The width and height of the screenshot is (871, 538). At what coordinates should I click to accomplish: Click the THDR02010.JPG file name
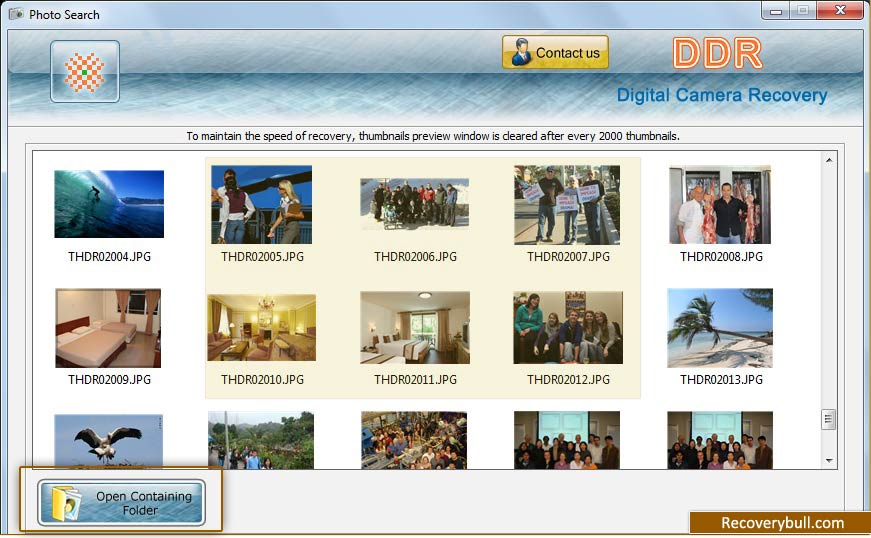(x=262, y=380)
